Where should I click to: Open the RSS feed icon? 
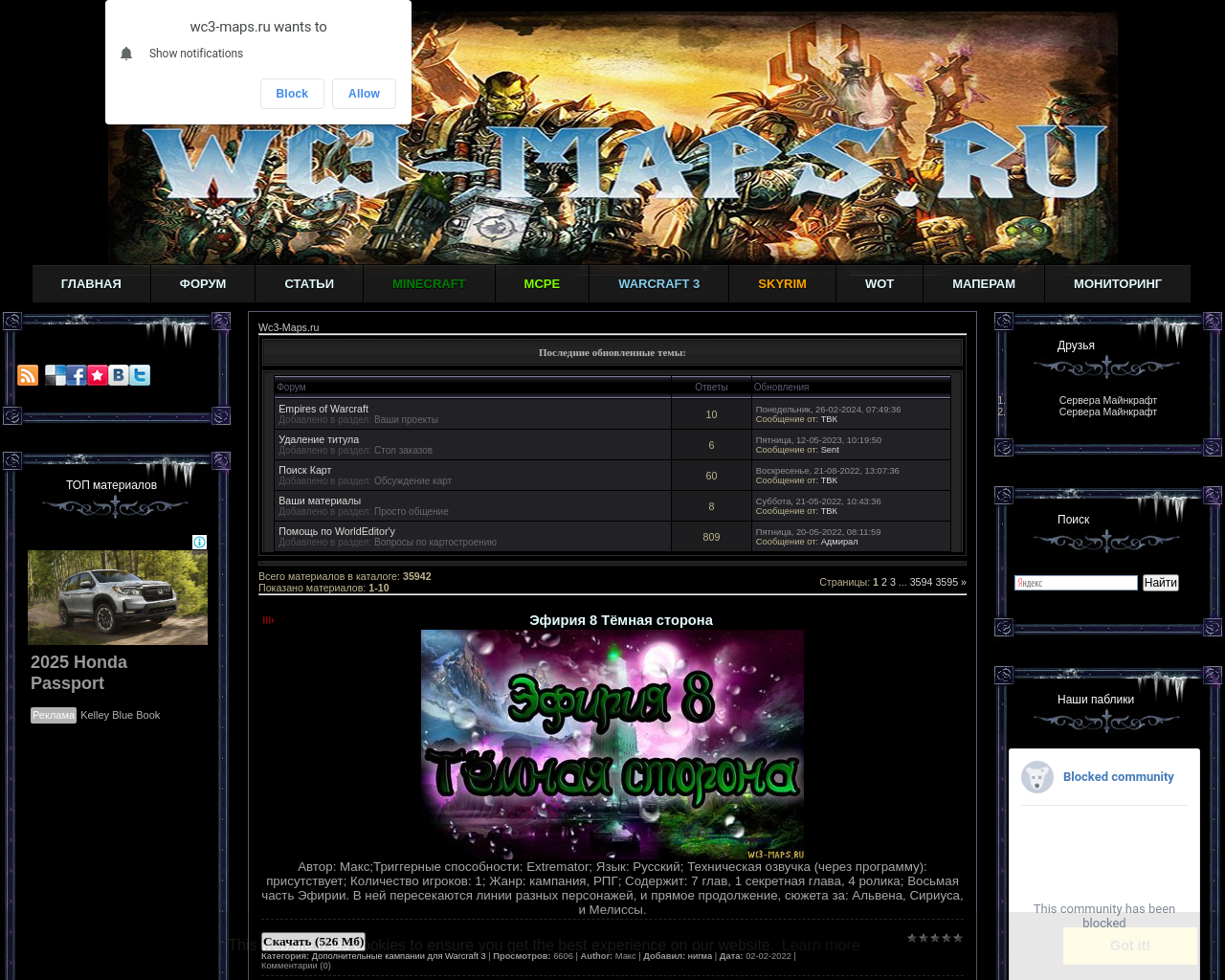[x=28, y=375]
